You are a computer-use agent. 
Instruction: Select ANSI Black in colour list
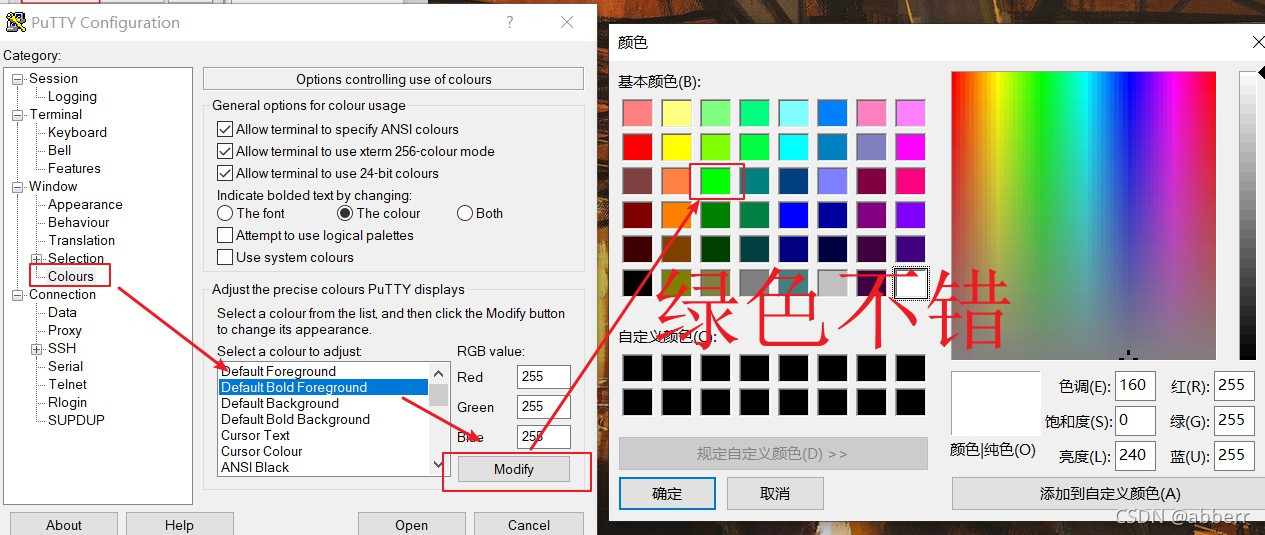click(324, 467)
